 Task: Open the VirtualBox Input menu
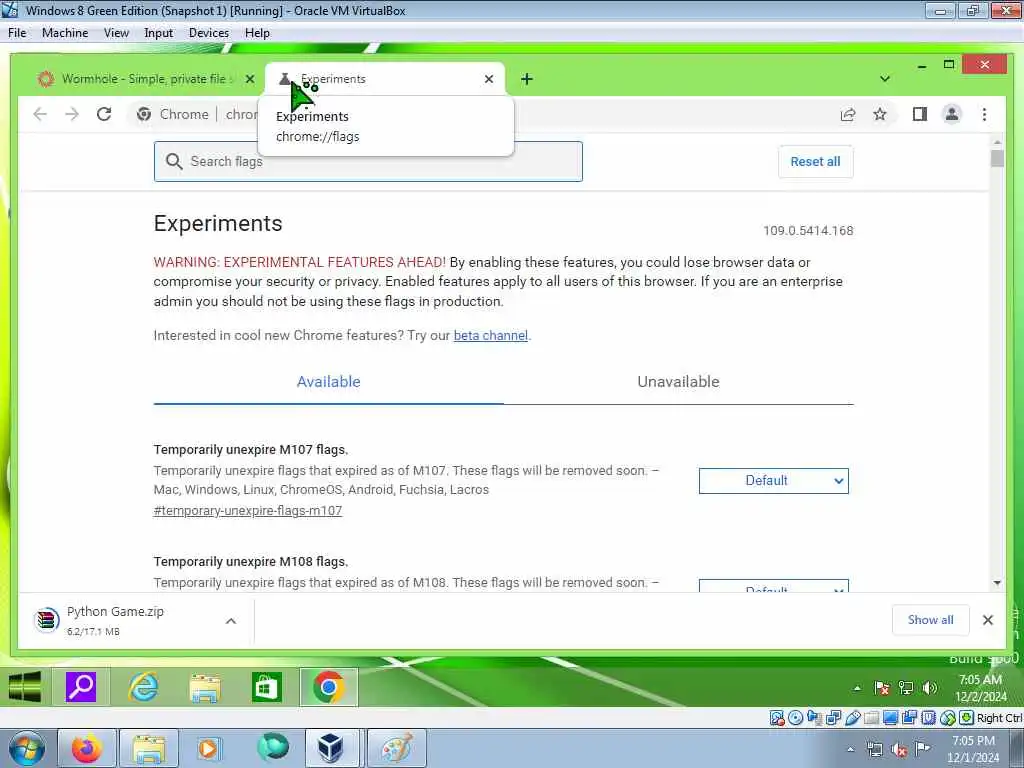pos(158,33)
